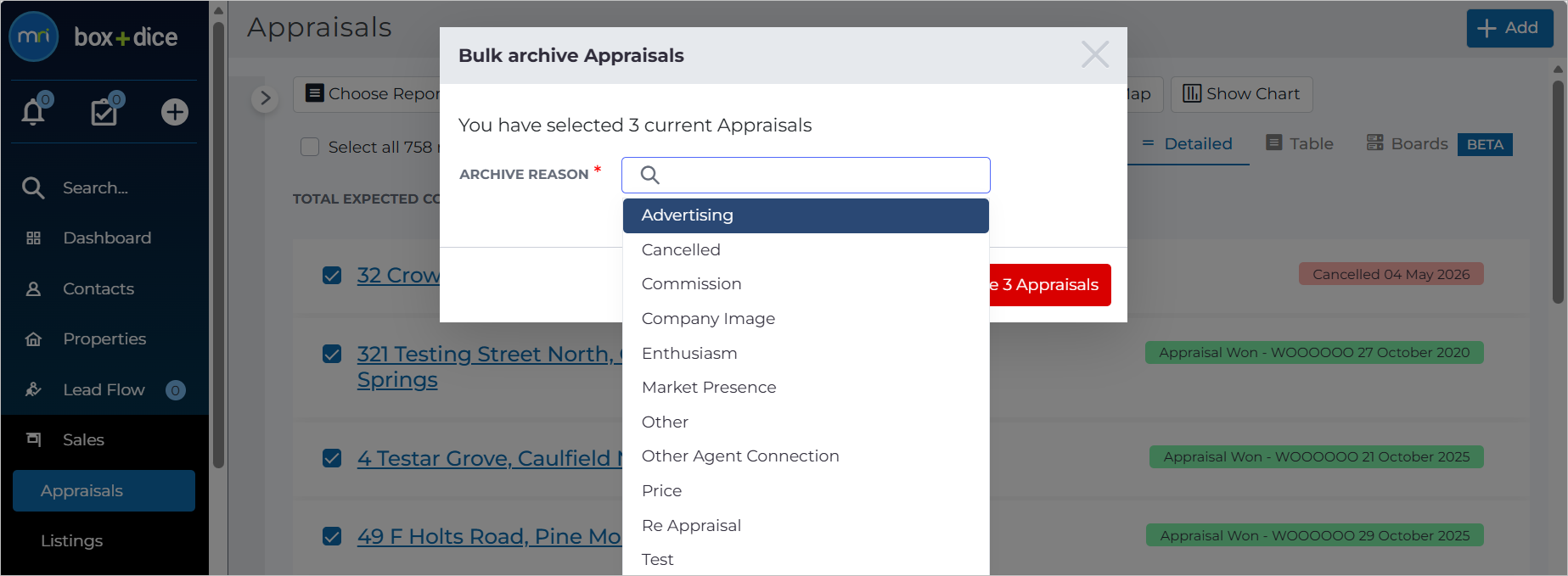Image resolution: width=1568 pixels, height=576 pixels.
Task: Open Lead Flow in the sidebar
Action: pos(104,390)
